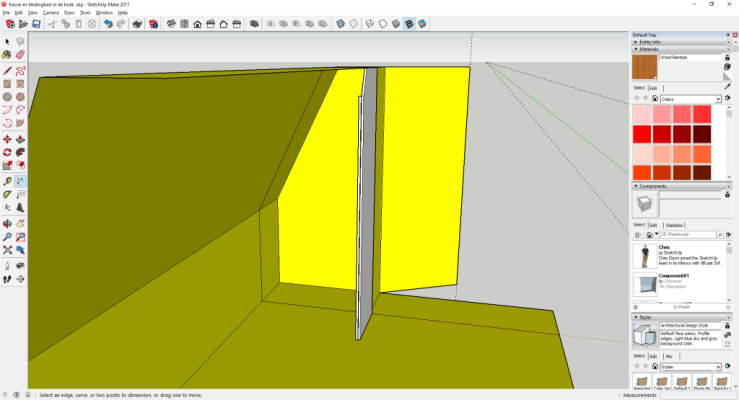Switch to Components Statistics tab

(x=674, y=225)
